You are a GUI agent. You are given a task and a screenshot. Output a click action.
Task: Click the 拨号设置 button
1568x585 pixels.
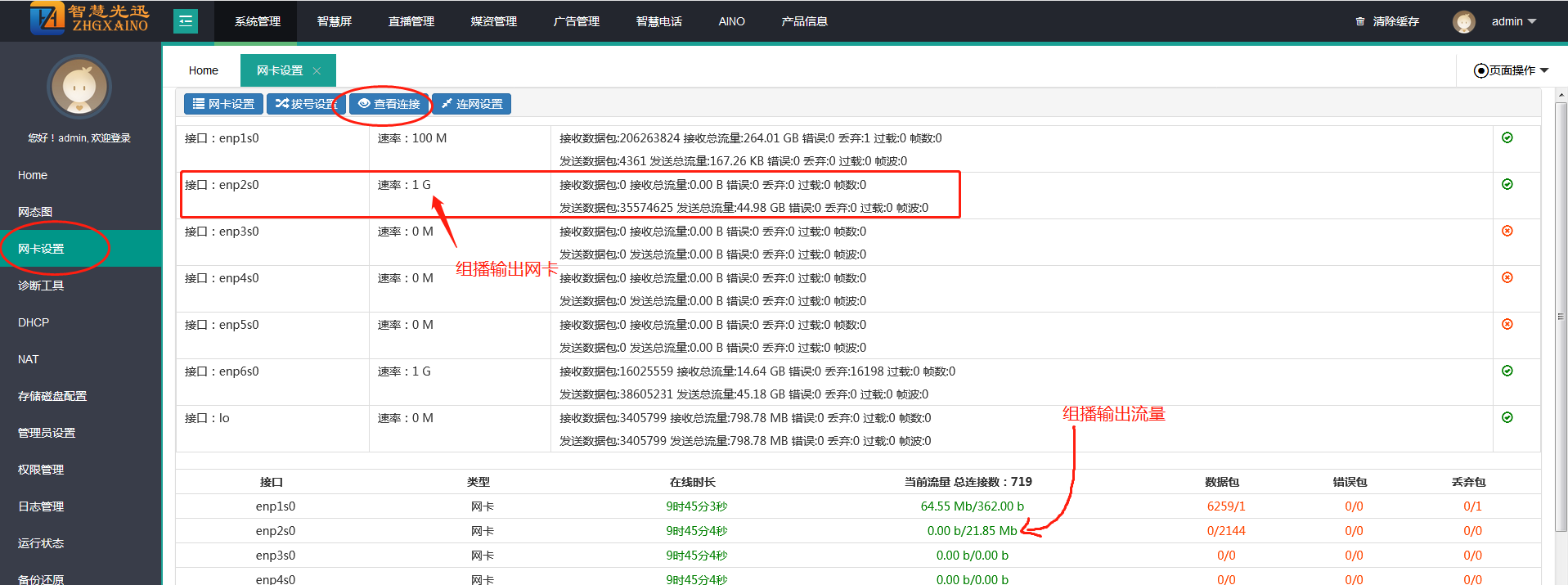(306, 104)
